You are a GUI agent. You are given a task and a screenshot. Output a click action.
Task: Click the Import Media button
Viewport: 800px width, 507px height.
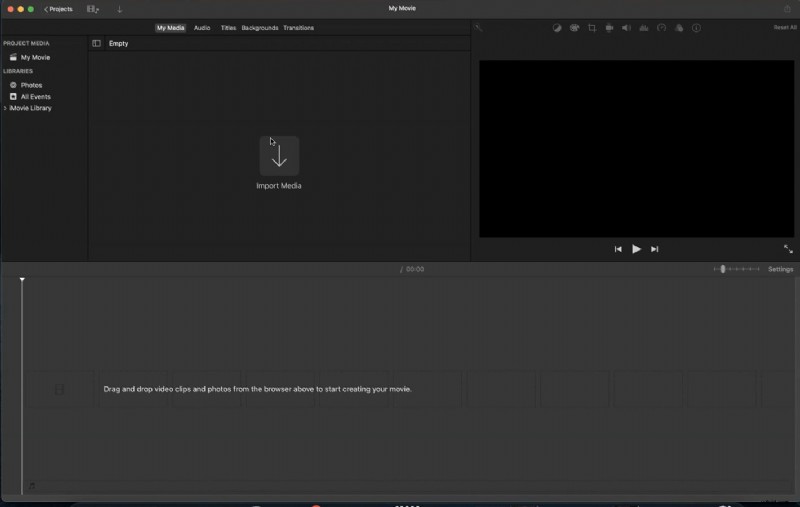279,156
